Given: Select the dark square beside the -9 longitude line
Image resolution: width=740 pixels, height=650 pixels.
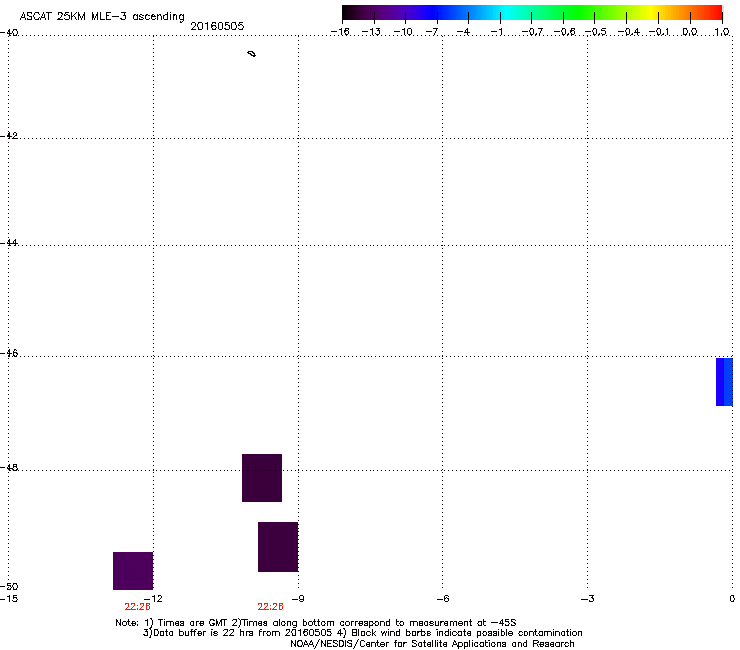Looking at the screenshot, I should pyautogui.click(x=278, y=547).
